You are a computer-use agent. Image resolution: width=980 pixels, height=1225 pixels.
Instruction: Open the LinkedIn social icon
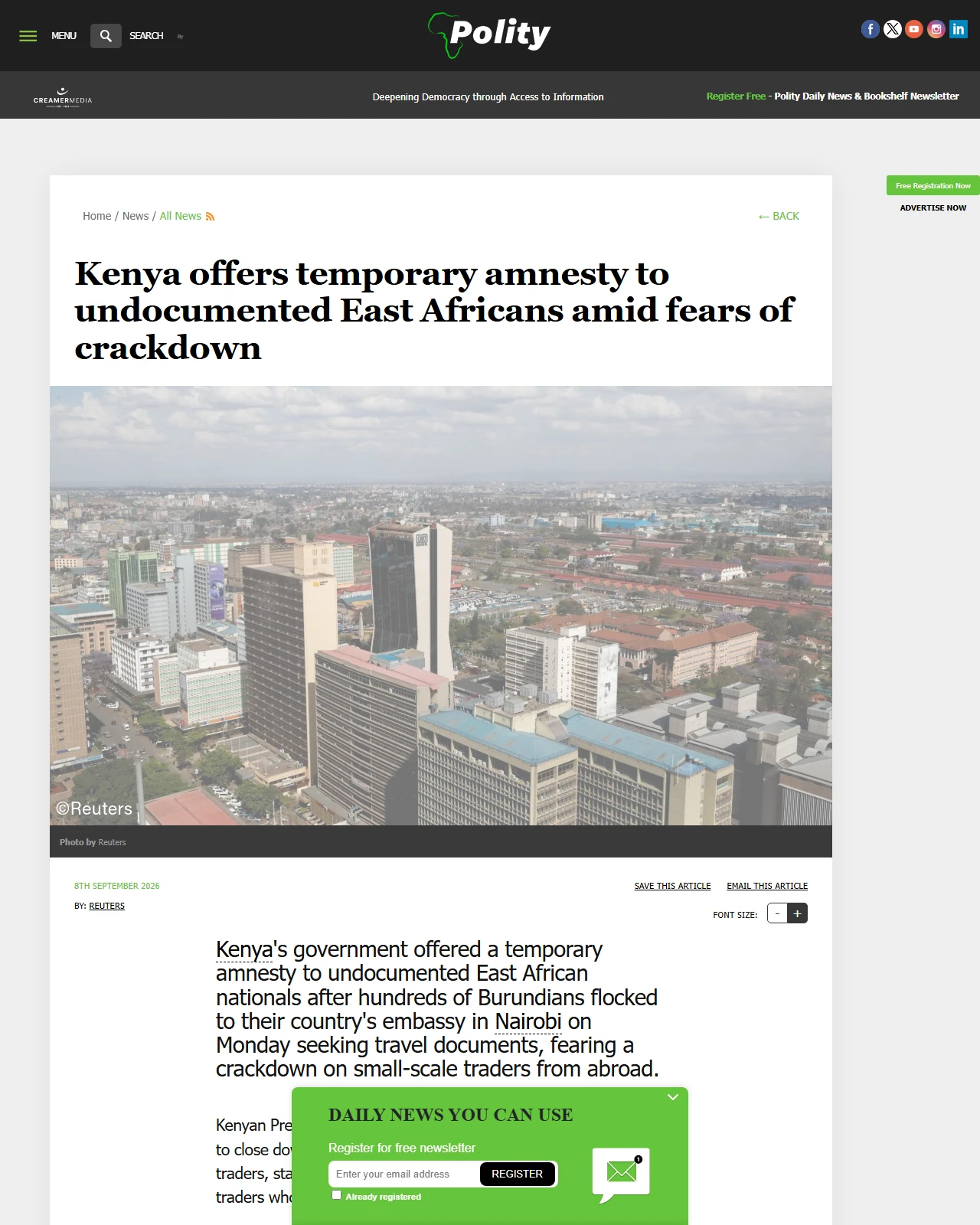pos(959,29)
